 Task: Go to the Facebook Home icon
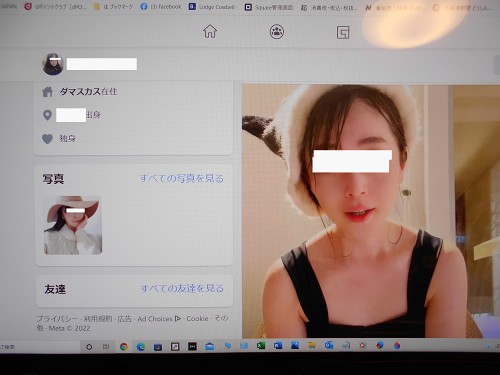pos(210,32)
